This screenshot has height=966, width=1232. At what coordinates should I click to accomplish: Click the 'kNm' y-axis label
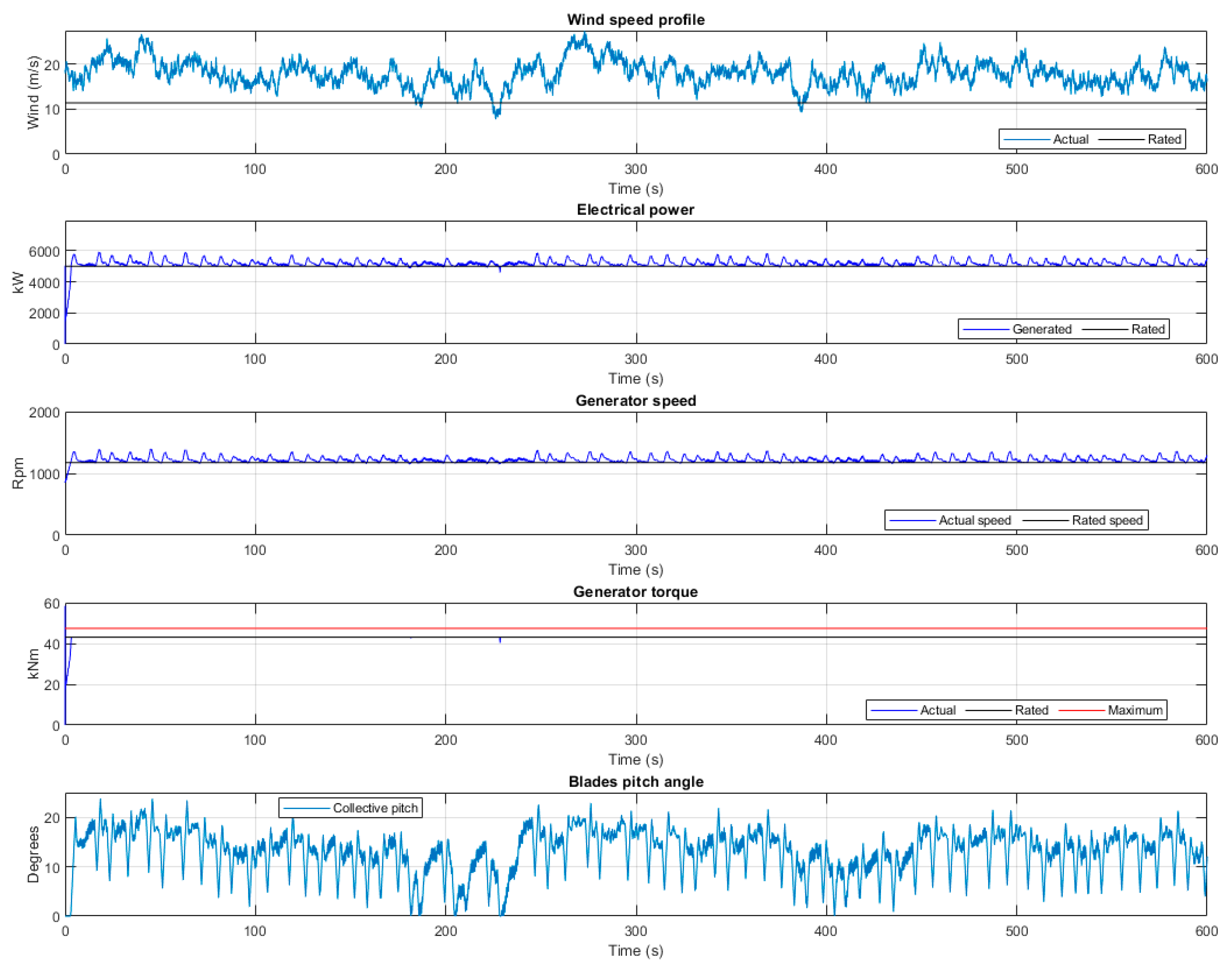click(x=34, y=664)
